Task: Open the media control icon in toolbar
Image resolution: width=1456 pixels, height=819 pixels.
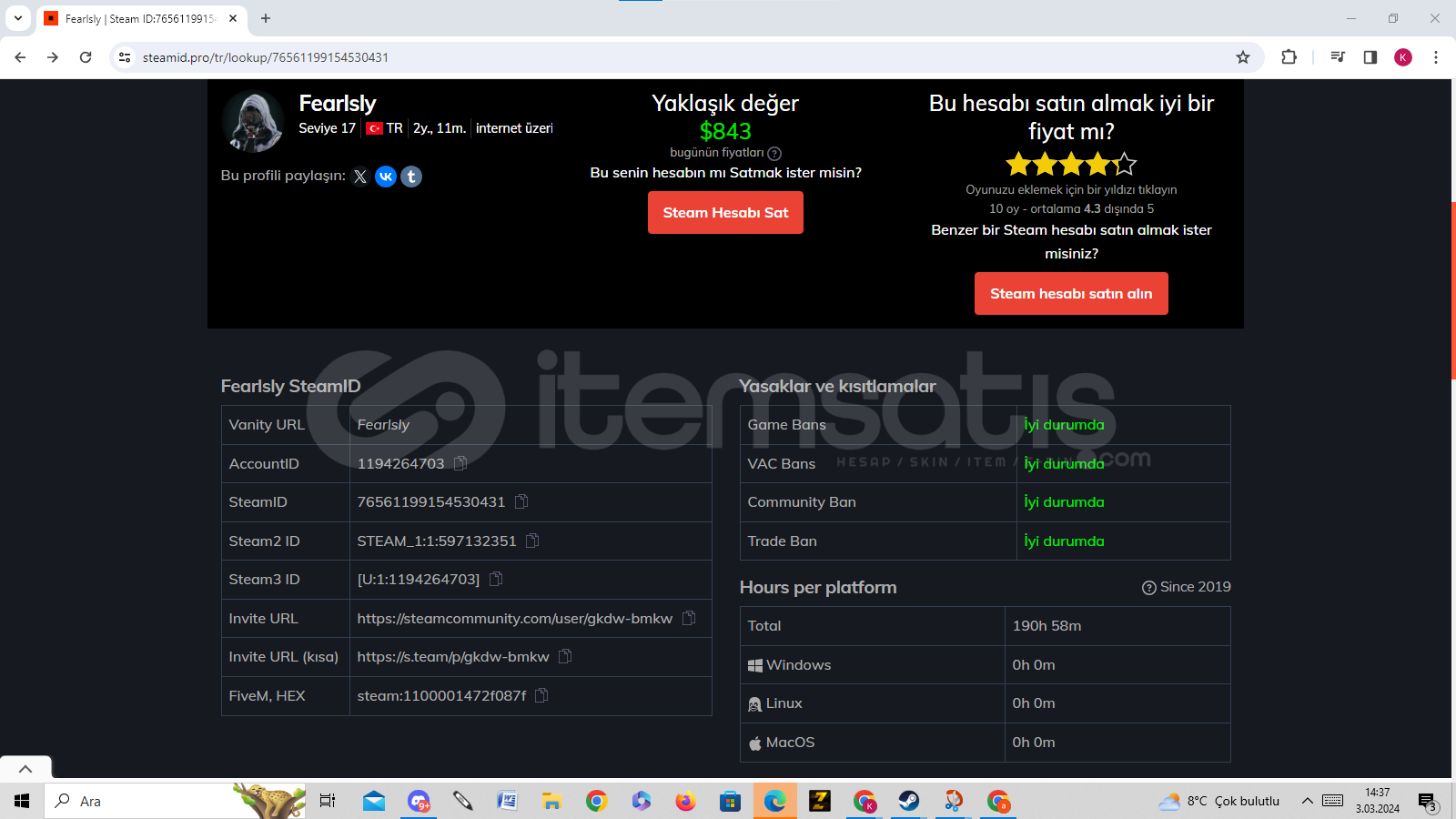Action: [1338, 57]
